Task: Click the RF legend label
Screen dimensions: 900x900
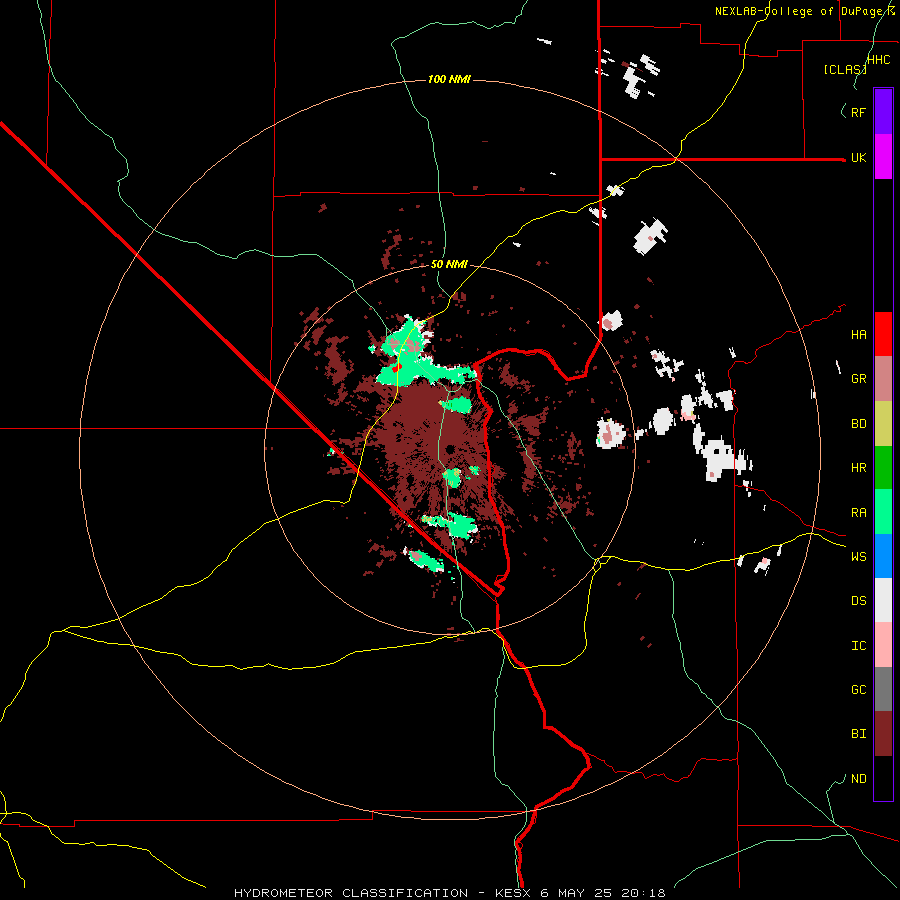Action: pos(858,112)
